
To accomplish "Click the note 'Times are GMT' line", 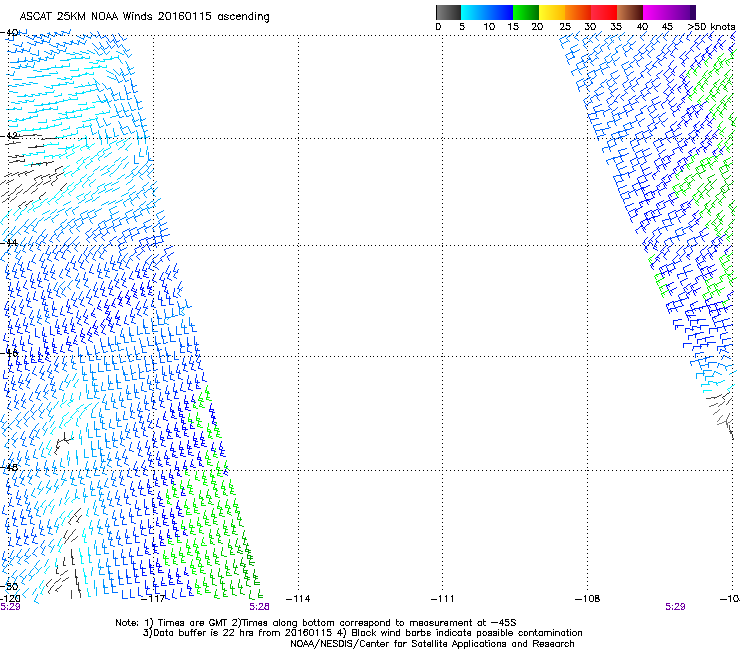I will [x=316, y=623].
